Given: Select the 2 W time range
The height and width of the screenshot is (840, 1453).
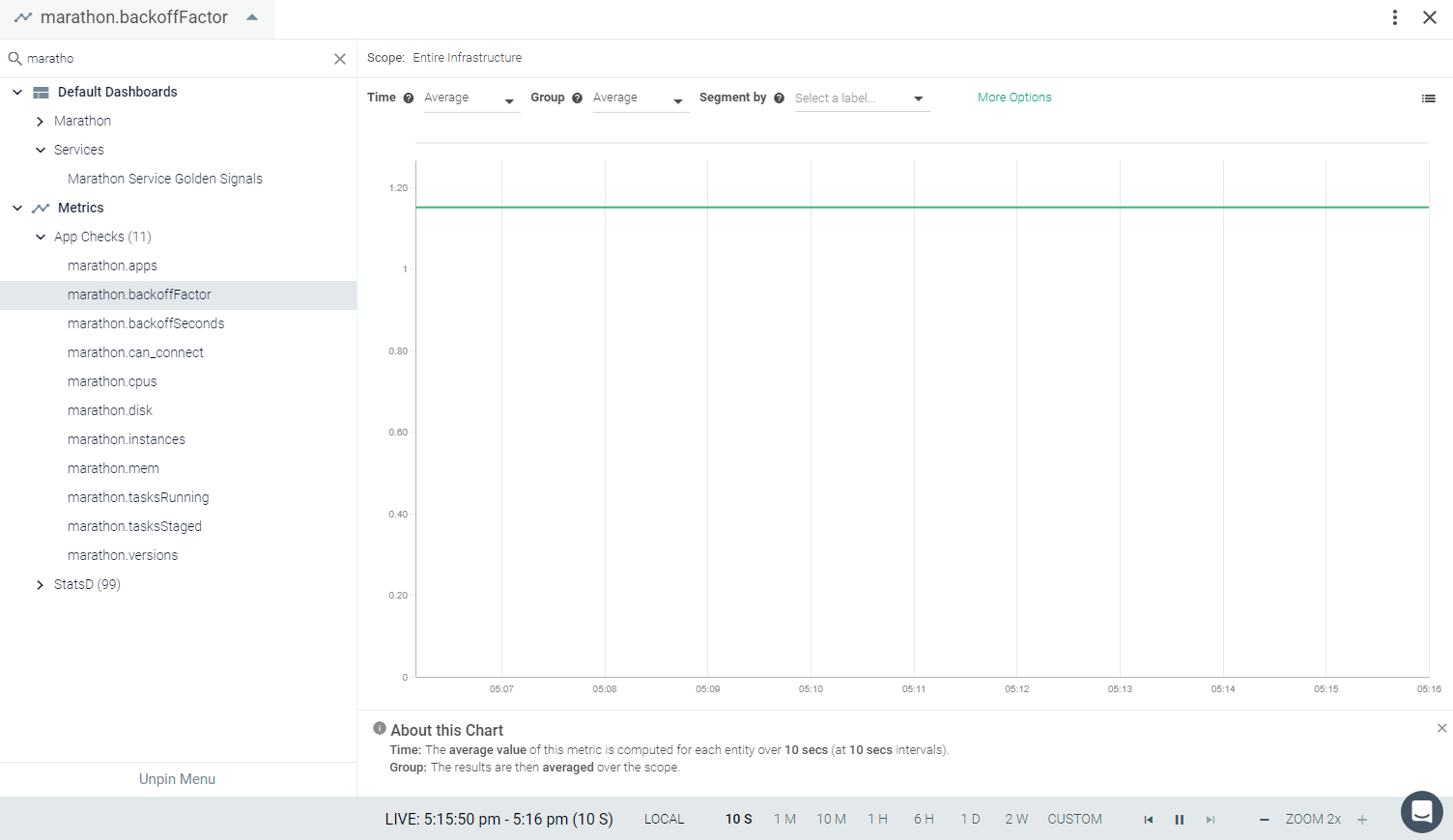Looking at the screenshot, I should (x=1016, y=819).
